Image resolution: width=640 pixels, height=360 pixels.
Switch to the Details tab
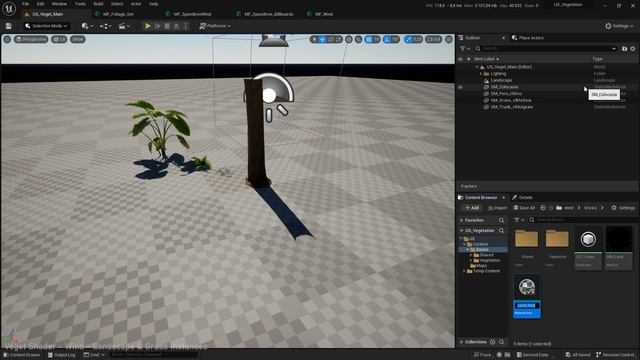[523, 197]
